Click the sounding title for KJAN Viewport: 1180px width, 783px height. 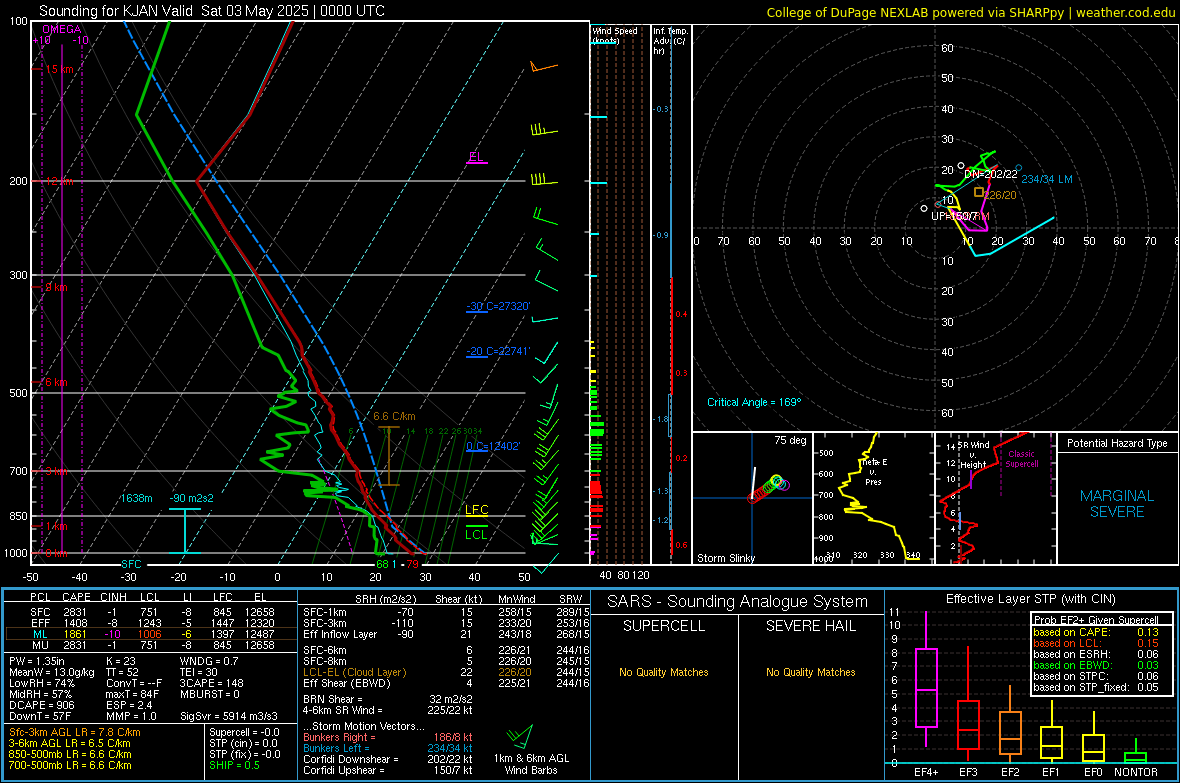coord(211,11)
